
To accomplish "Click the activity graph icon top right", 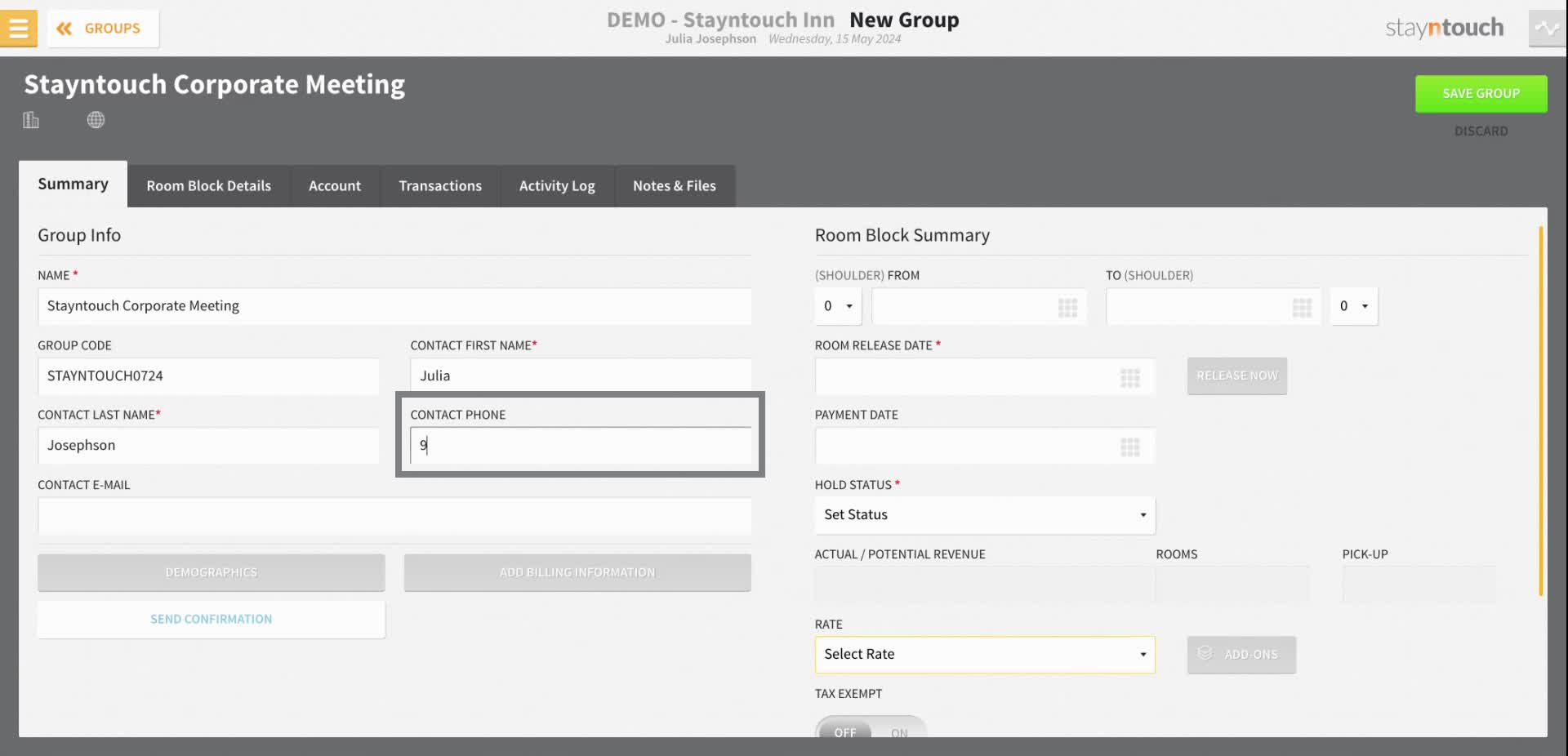I will pyautogui.click(x=1547, y=28).
